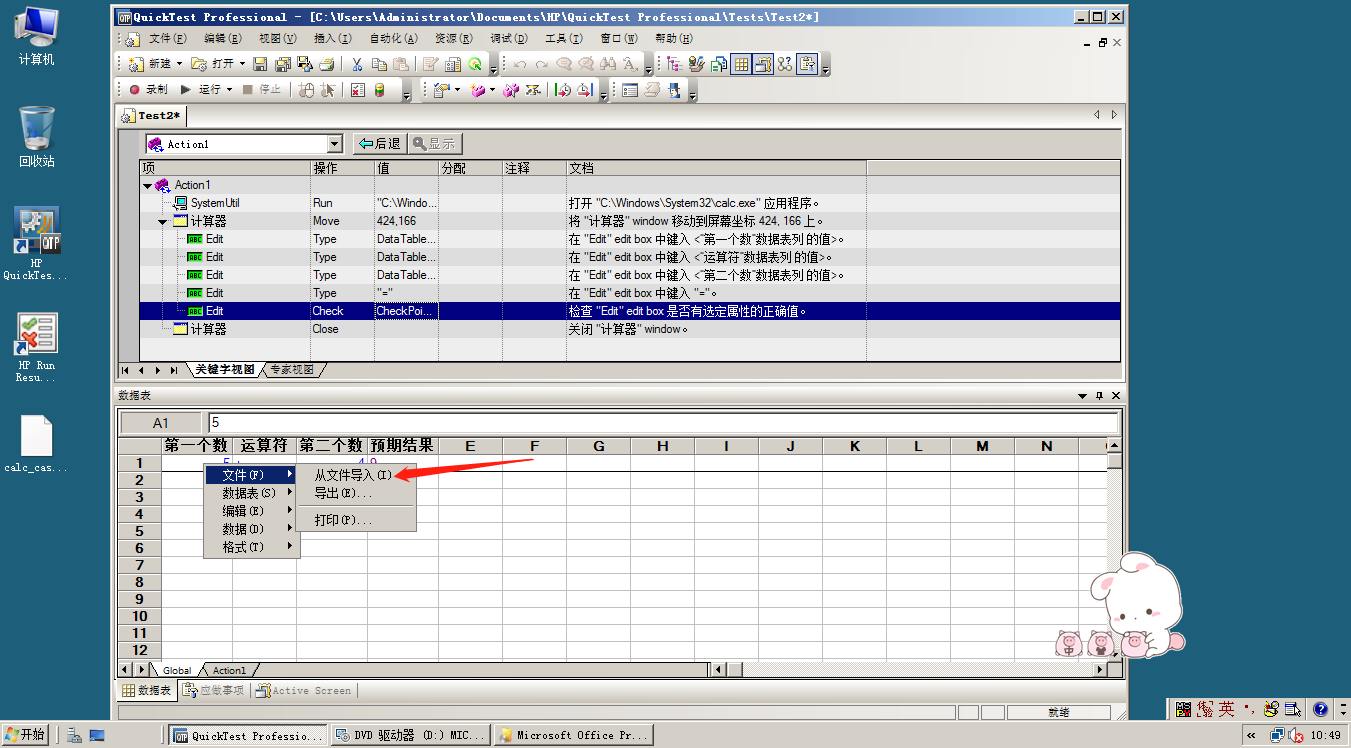Image resolution: width=1351 pixels, height=748 pixels.
Task: Click the keyword view first-tab navigation arrow
Action: [126, 370]
